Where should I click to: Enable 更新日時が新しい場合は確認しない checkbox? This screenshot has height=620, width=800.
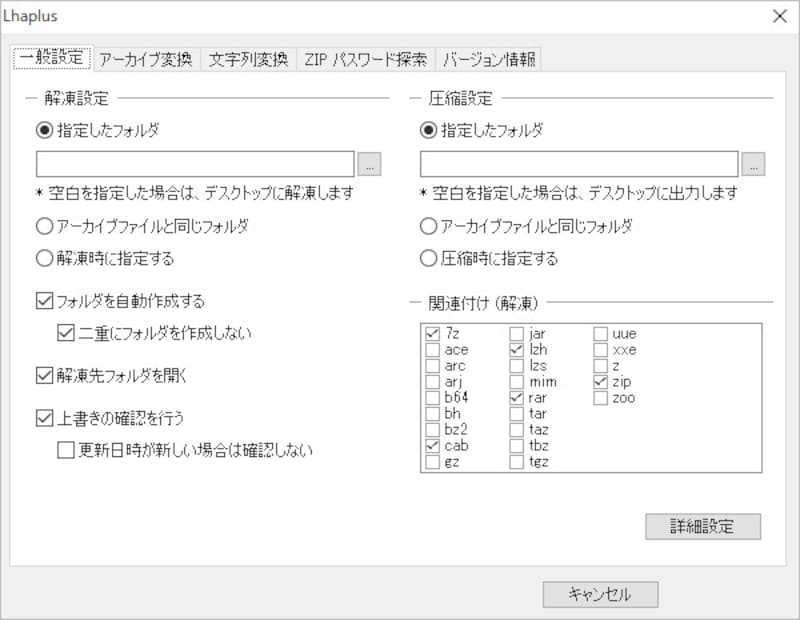(67, 451)
